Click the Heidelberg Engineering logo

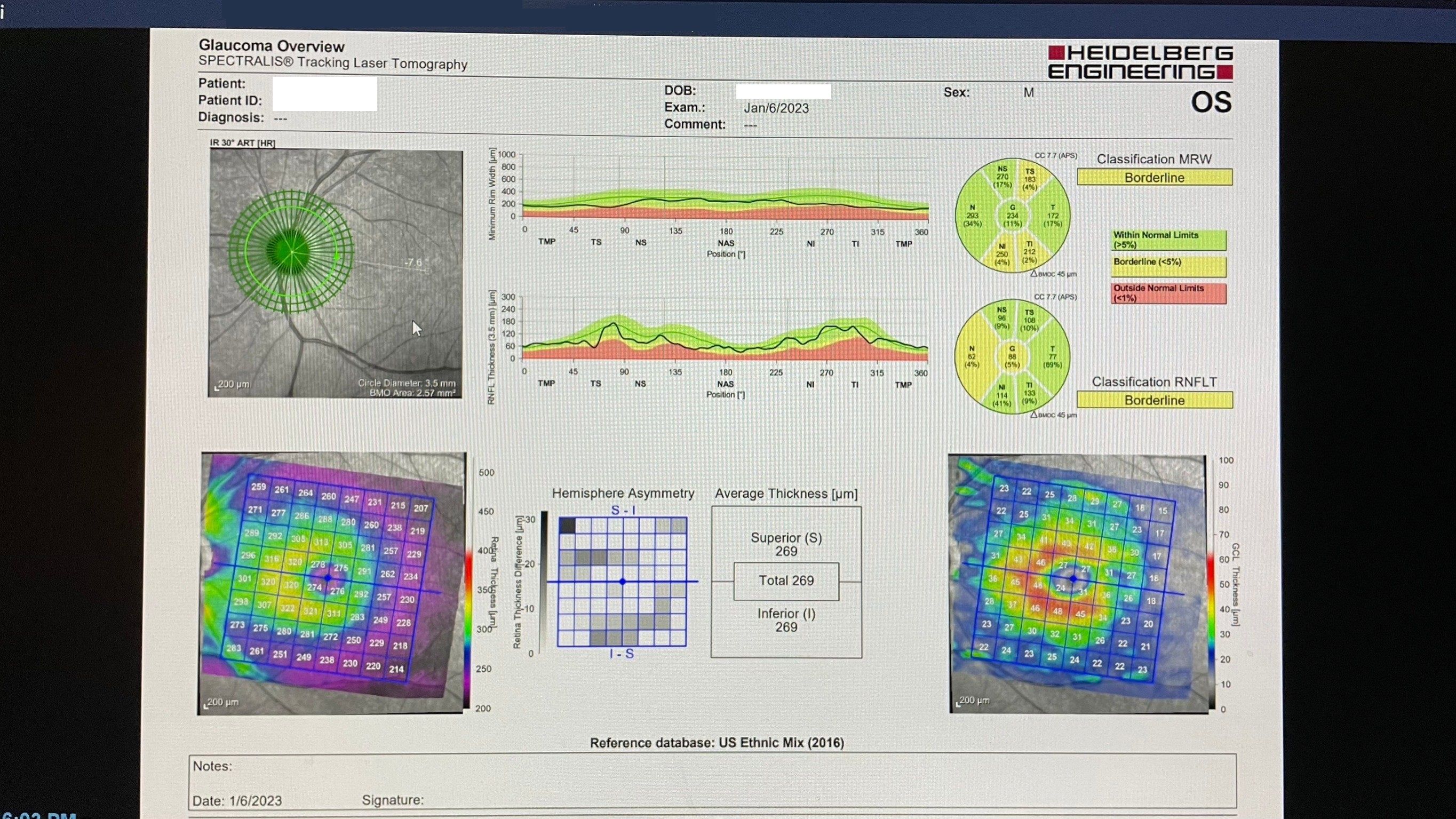pos(1140,62)
